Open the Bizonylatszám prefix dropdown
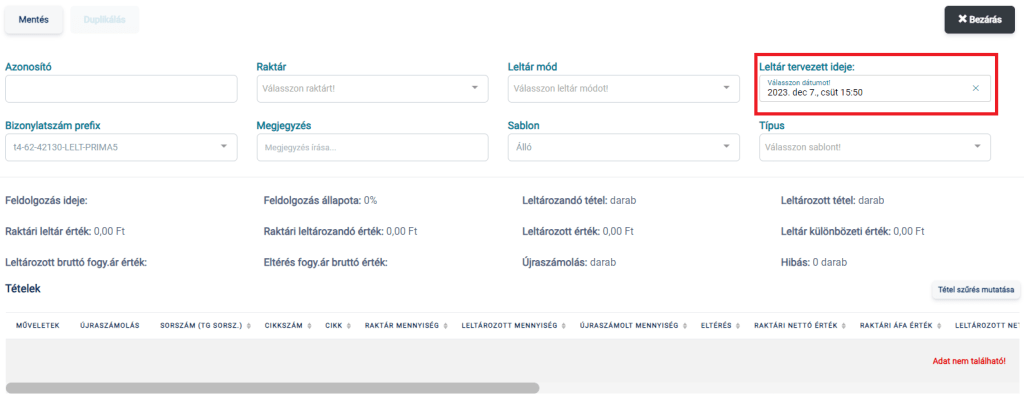1024x400 pixels. click(x=121, y=148)
